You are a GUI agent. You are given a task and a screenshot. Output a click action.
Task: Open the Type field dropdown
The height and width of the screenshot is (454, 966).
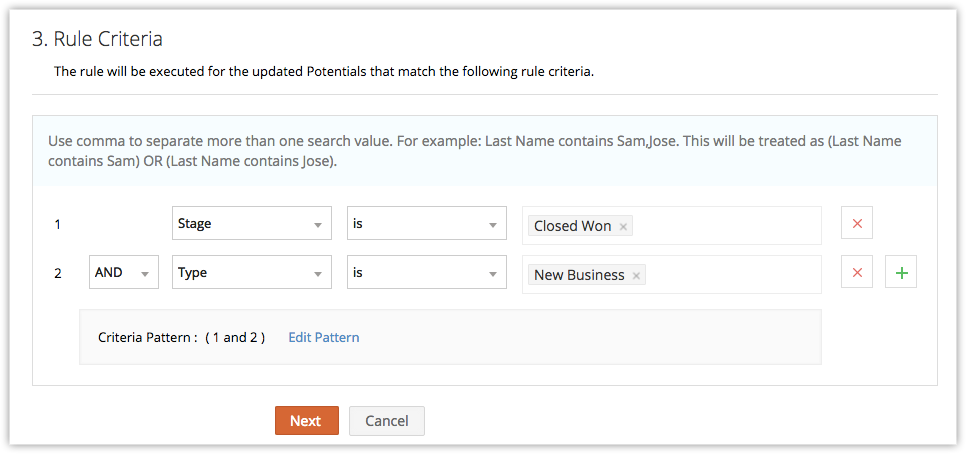(251, 273)
